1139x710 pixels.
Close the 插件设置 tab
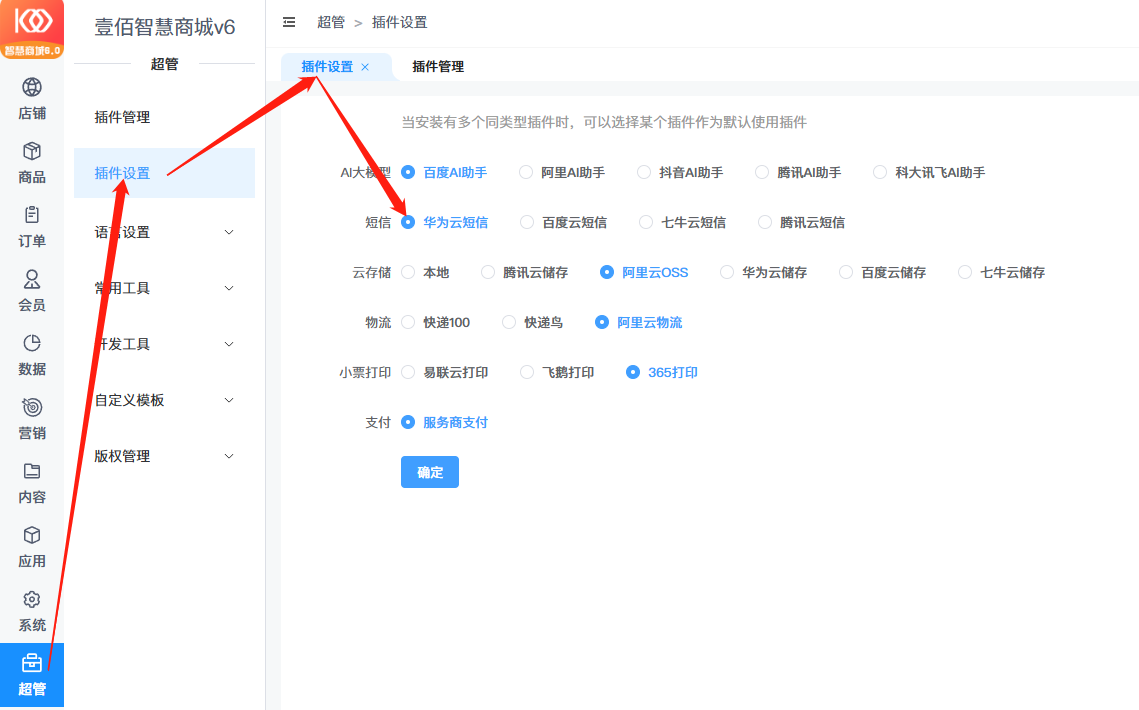(x=365, y=67)
